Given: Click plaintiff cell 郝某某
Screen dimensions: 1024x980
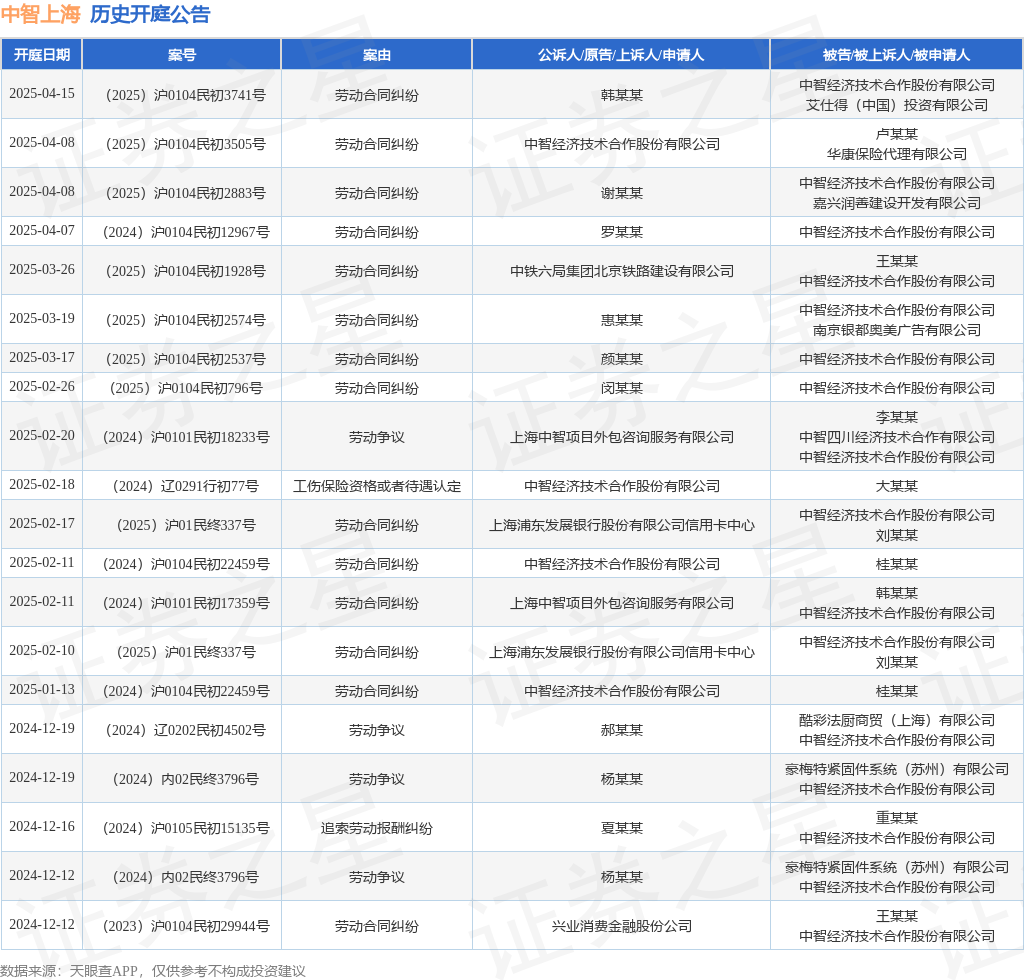Looking at the screenshot, I should 622,731.
